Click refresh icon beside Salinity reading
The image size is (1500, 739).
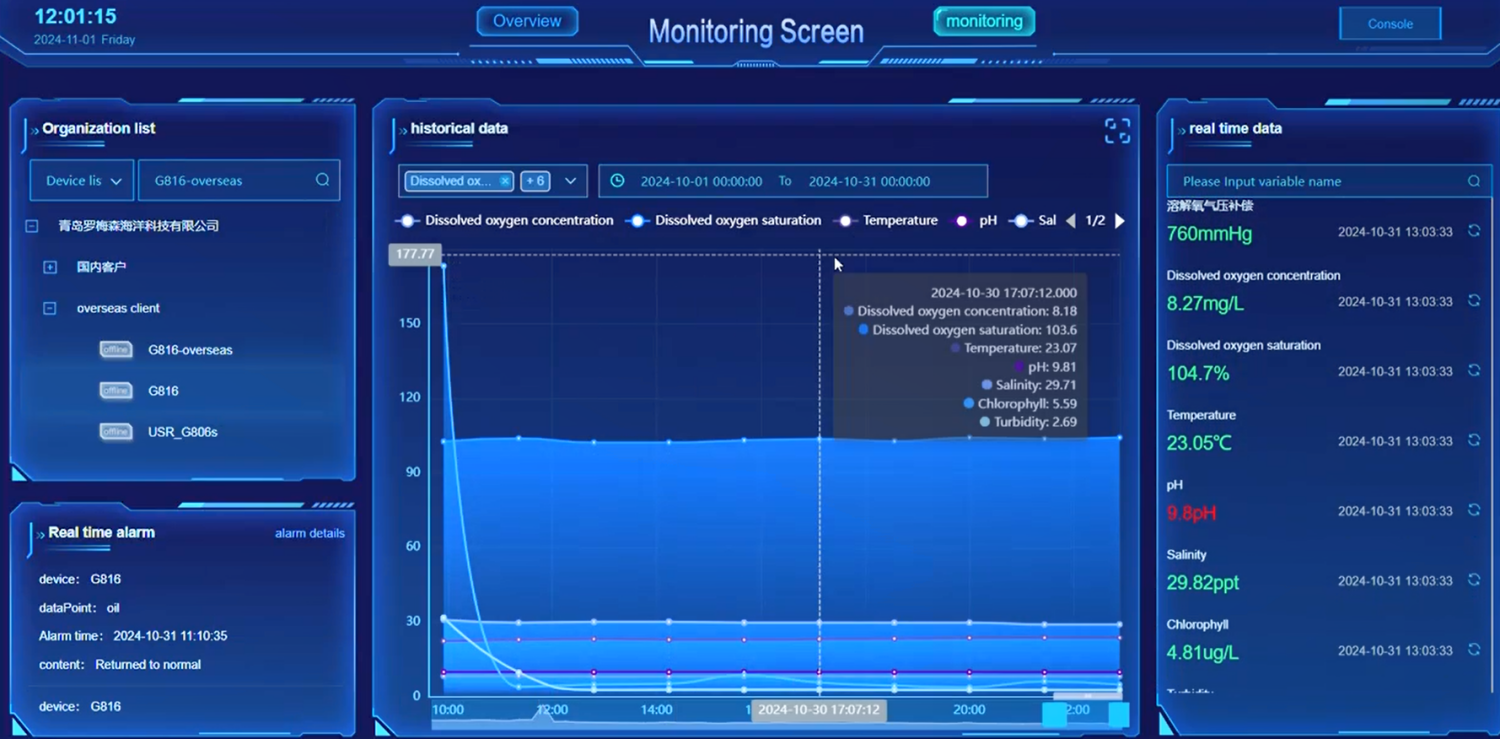1474,580
